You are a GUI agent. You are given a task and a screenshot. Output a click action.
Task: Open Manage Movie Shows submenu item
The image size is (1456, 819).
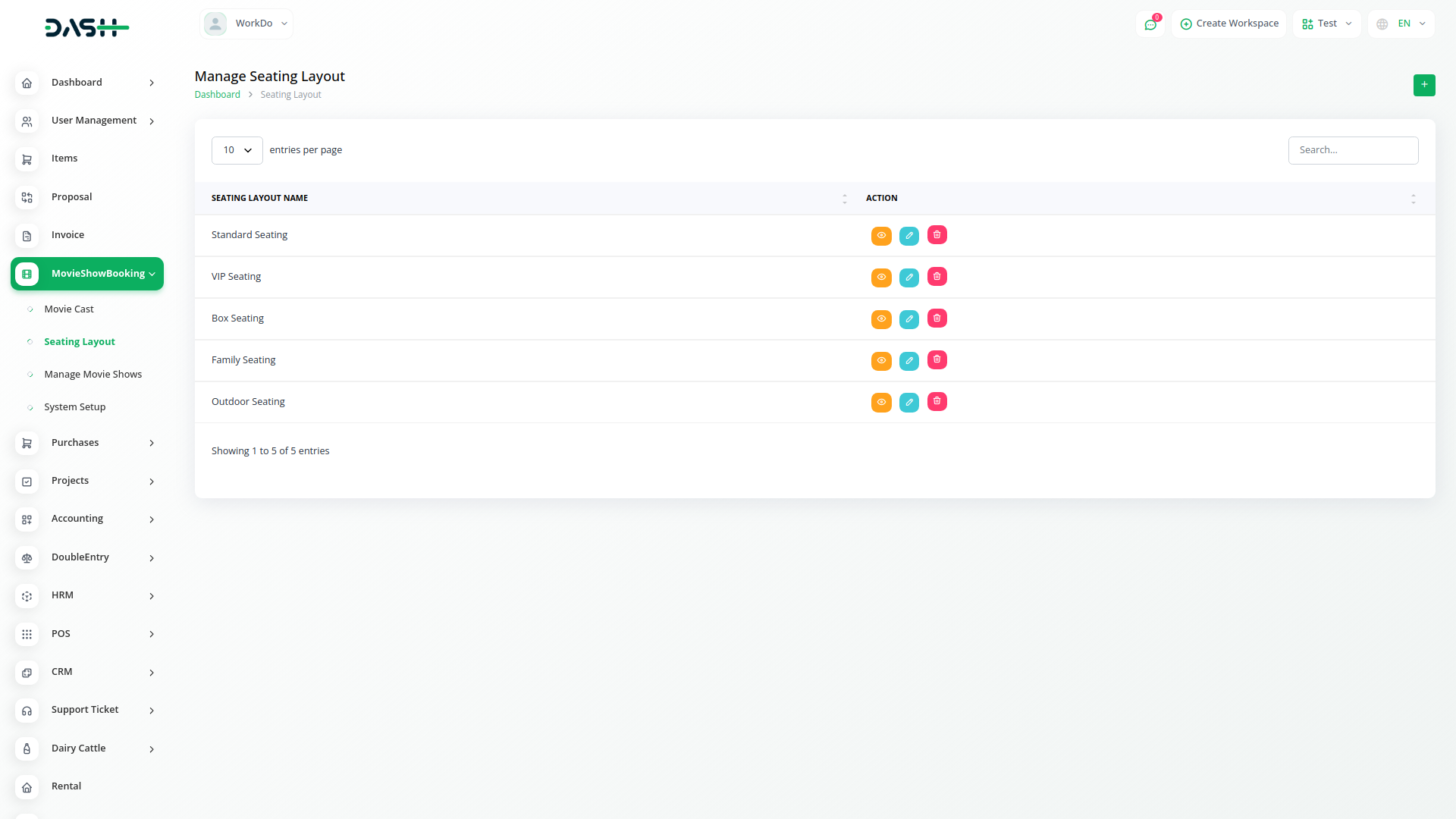coord(93,375)
